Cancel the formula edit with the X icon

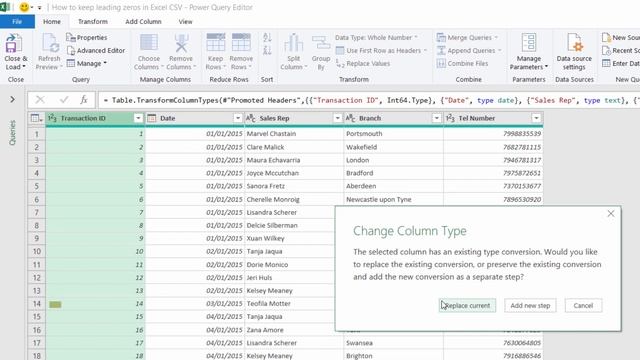pos(40,100)
